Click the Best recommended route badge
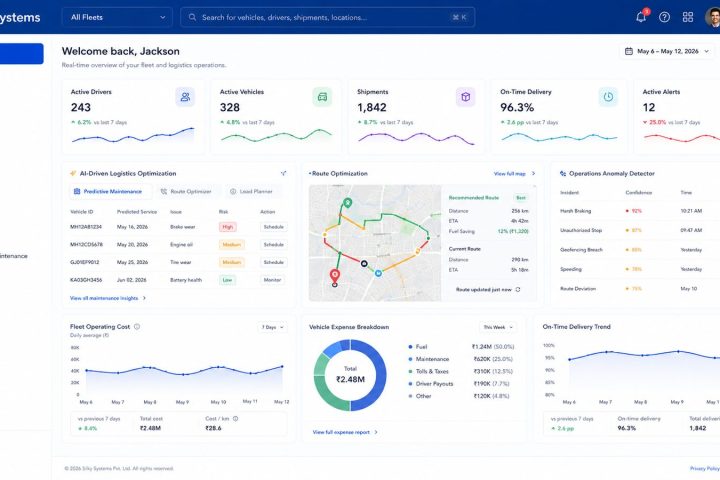The width and height of the screenshot is (720, 480). click(x=521, y=198)
